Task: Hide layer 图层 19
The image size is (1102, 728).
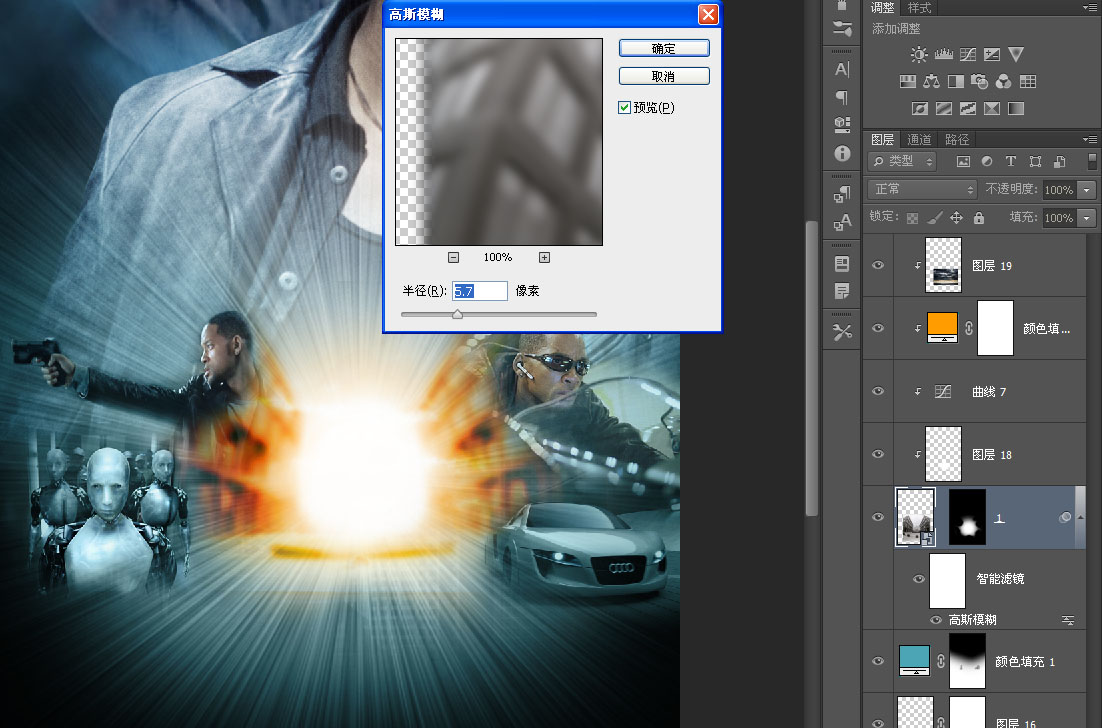Action: point(878,265)
